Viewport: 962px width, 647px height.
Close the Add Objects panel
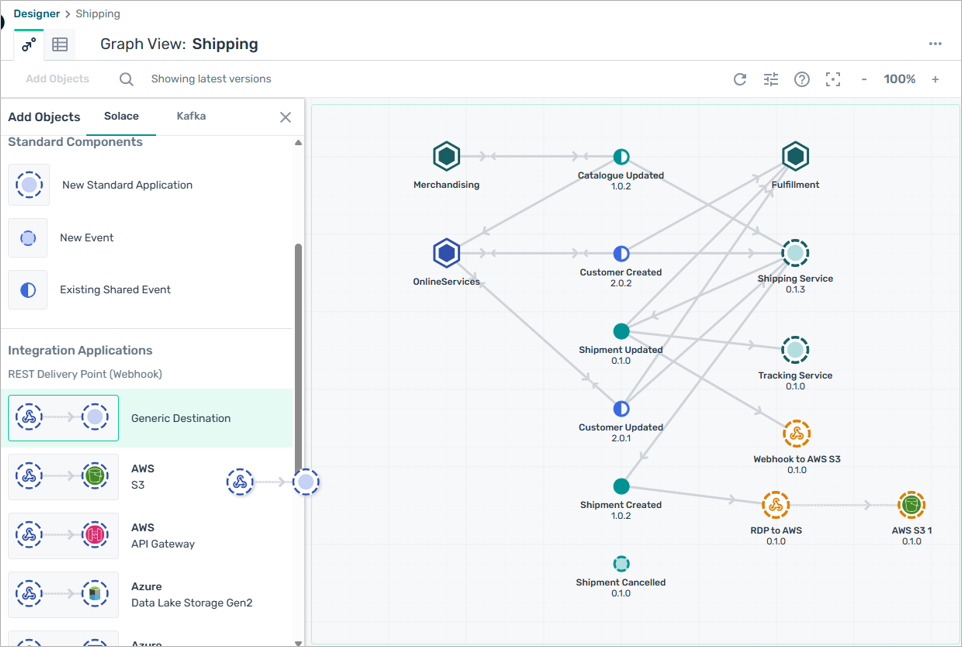285,117
